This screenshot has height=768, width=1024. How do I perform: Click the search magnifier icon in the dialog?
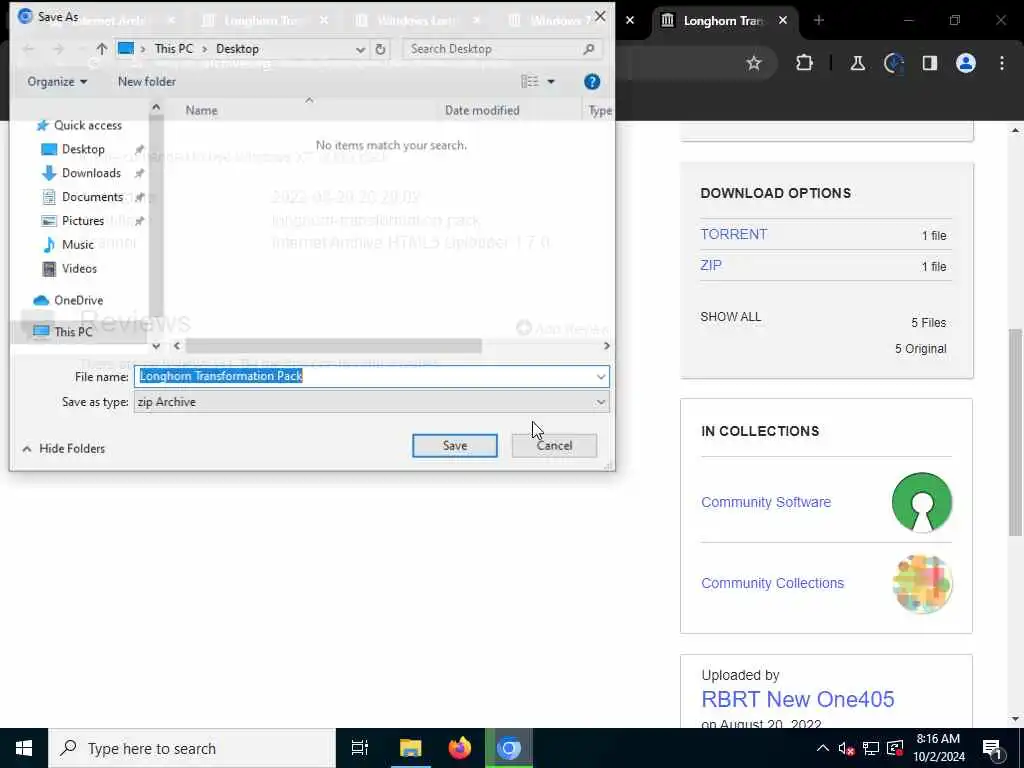tap(588, 49)
